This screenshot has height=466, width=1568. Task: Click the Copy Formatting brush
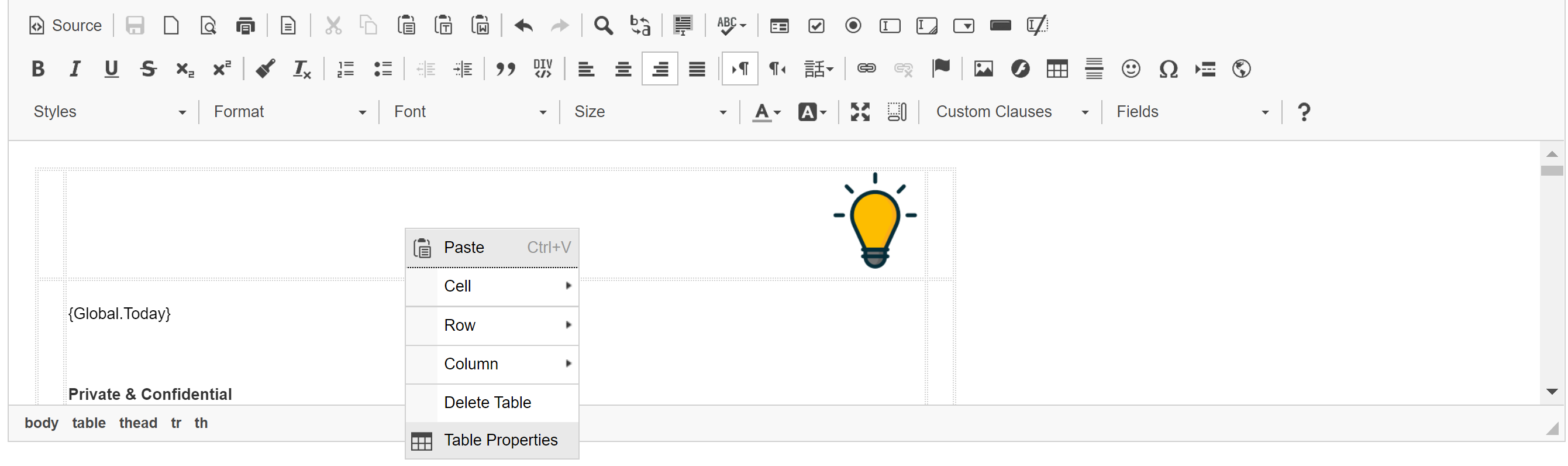click(x=265, y=69)
